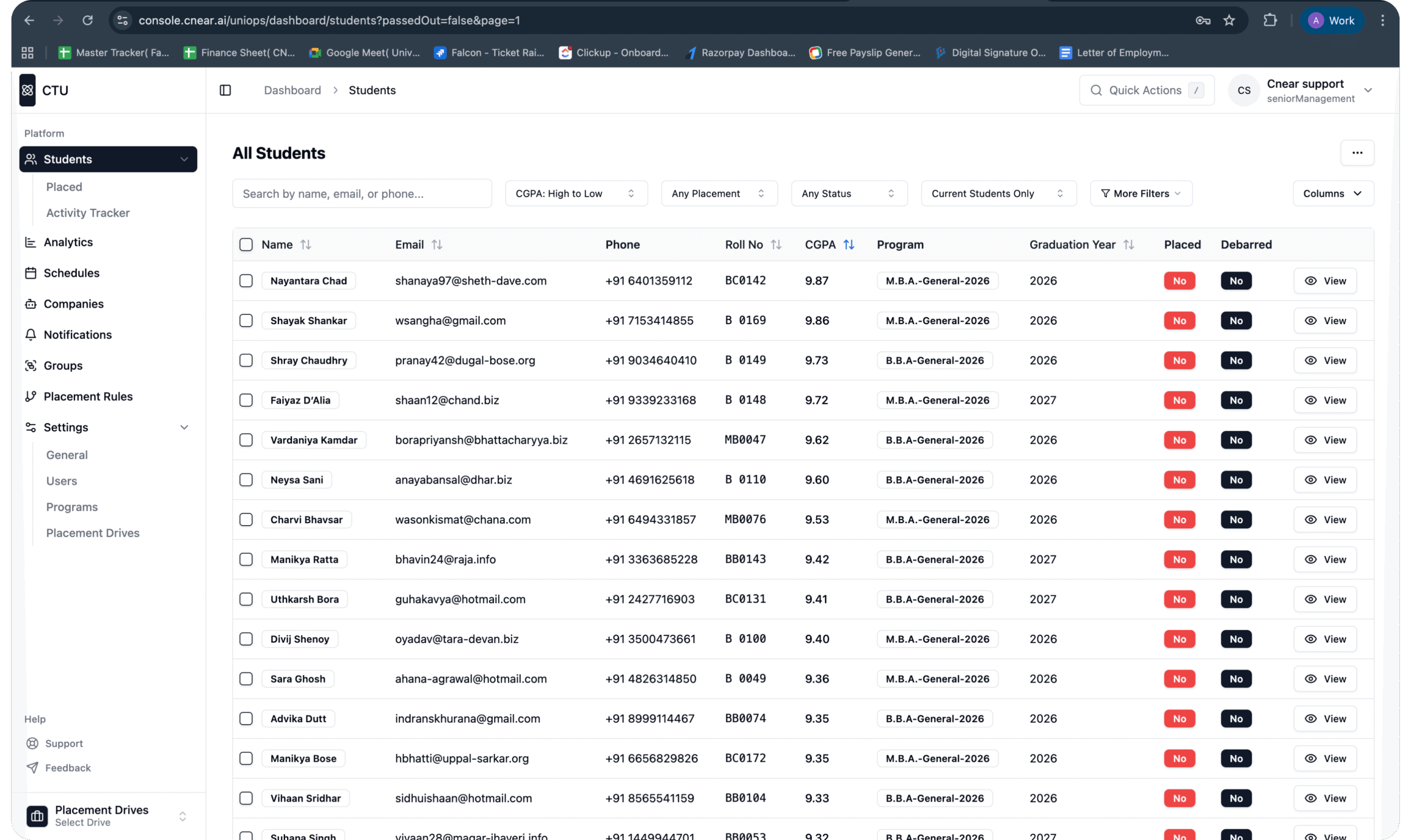Open the browser extensions puzzle icon
This screenshot has width=1411, height=840.
(x=1269, y=20)
